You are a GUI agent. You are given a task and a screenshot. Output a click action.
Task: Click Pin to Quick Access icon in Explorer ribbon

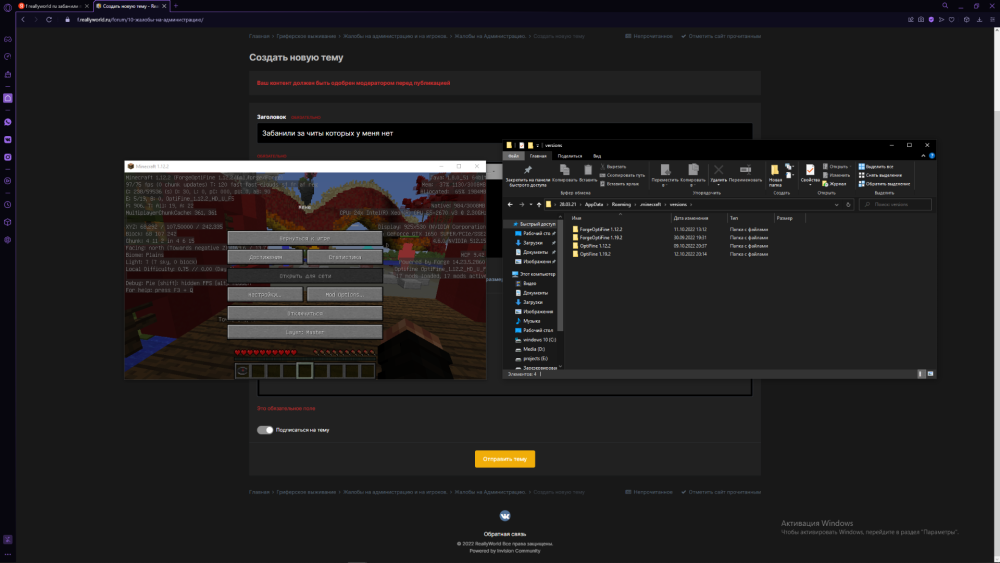pyautogui.click(x=527, y=170)
